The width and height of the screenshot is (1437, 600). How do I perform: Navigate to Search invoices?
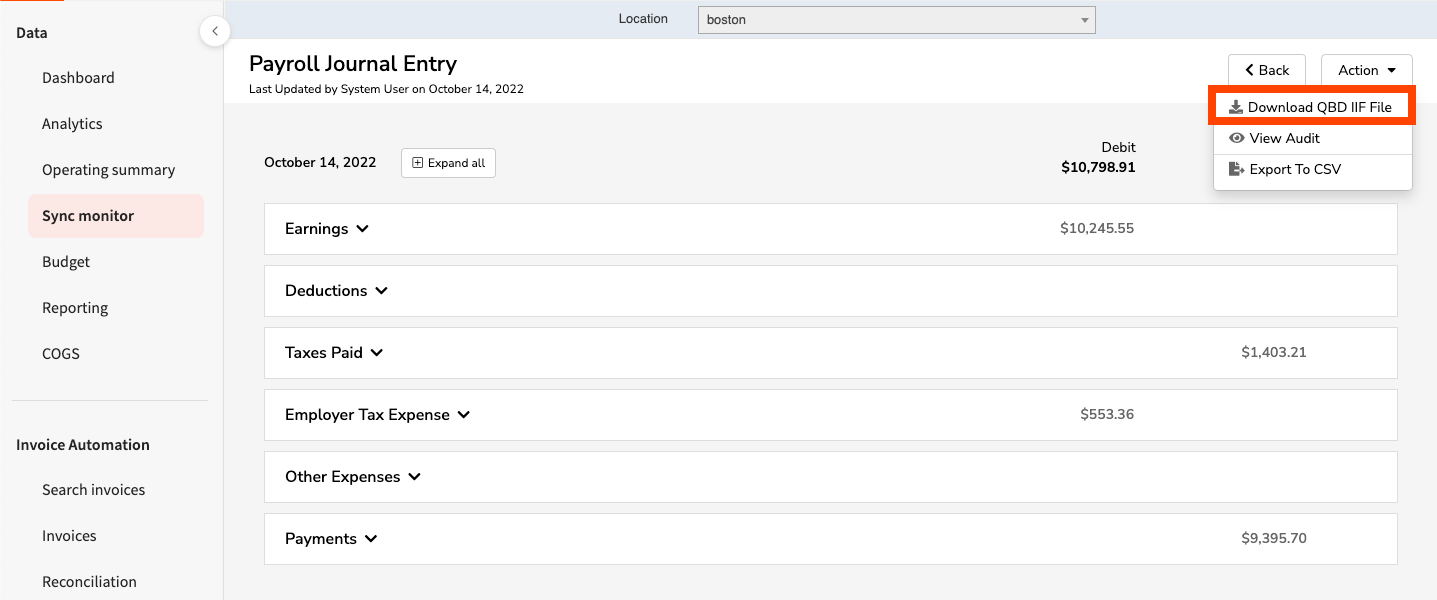pos(93,490)
